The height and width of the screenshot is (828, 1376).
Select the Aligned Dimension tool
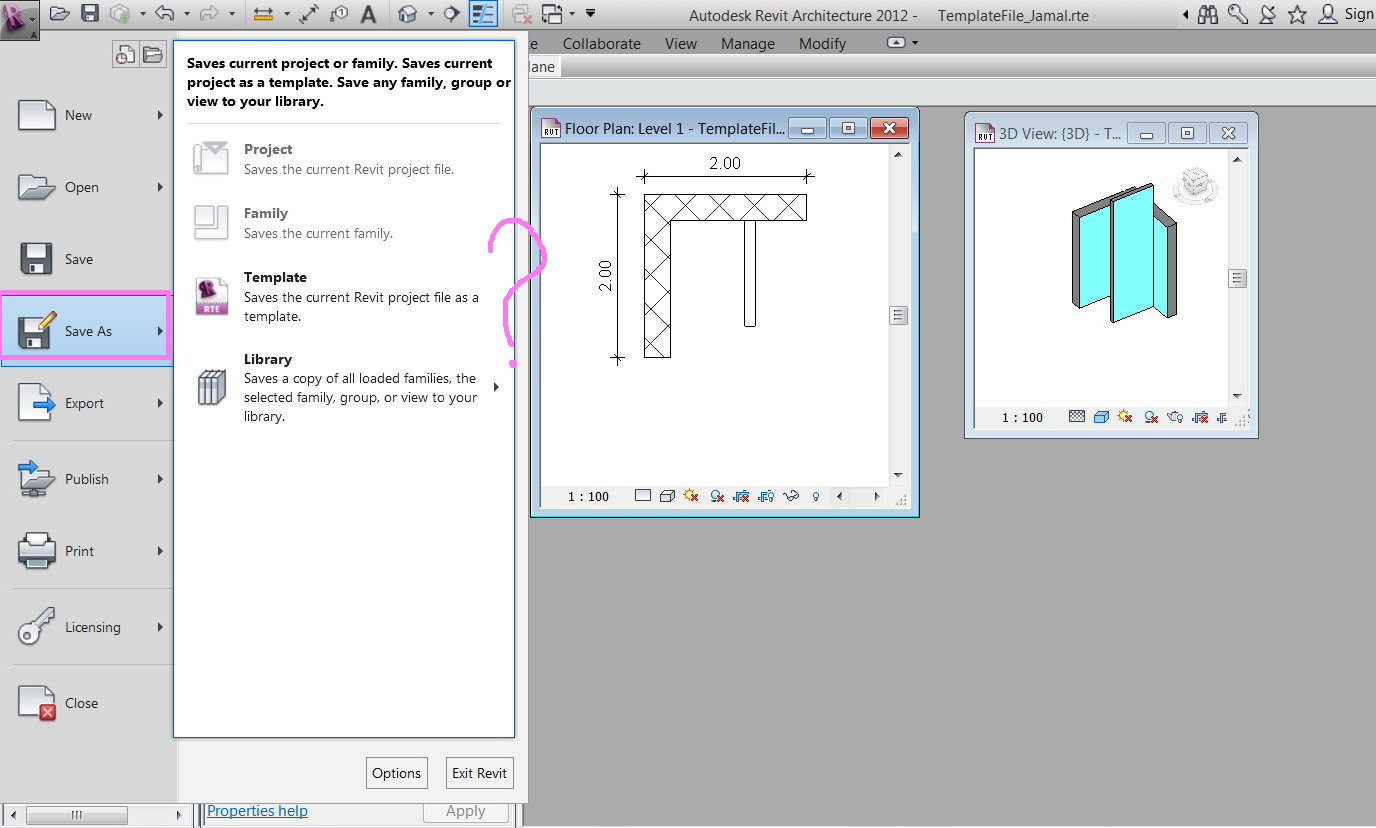[x=310, y=14]
